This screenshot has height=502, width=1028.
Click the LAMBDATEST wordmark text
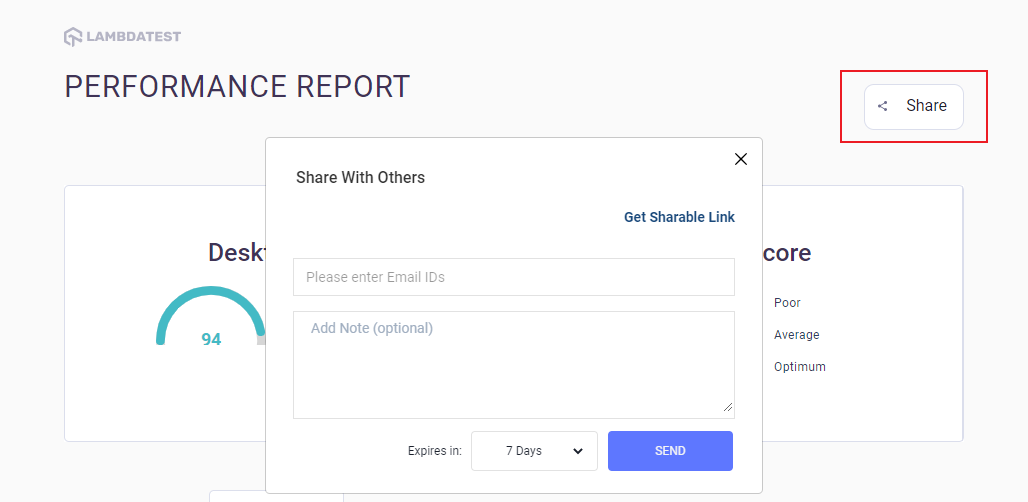(133, 37)
